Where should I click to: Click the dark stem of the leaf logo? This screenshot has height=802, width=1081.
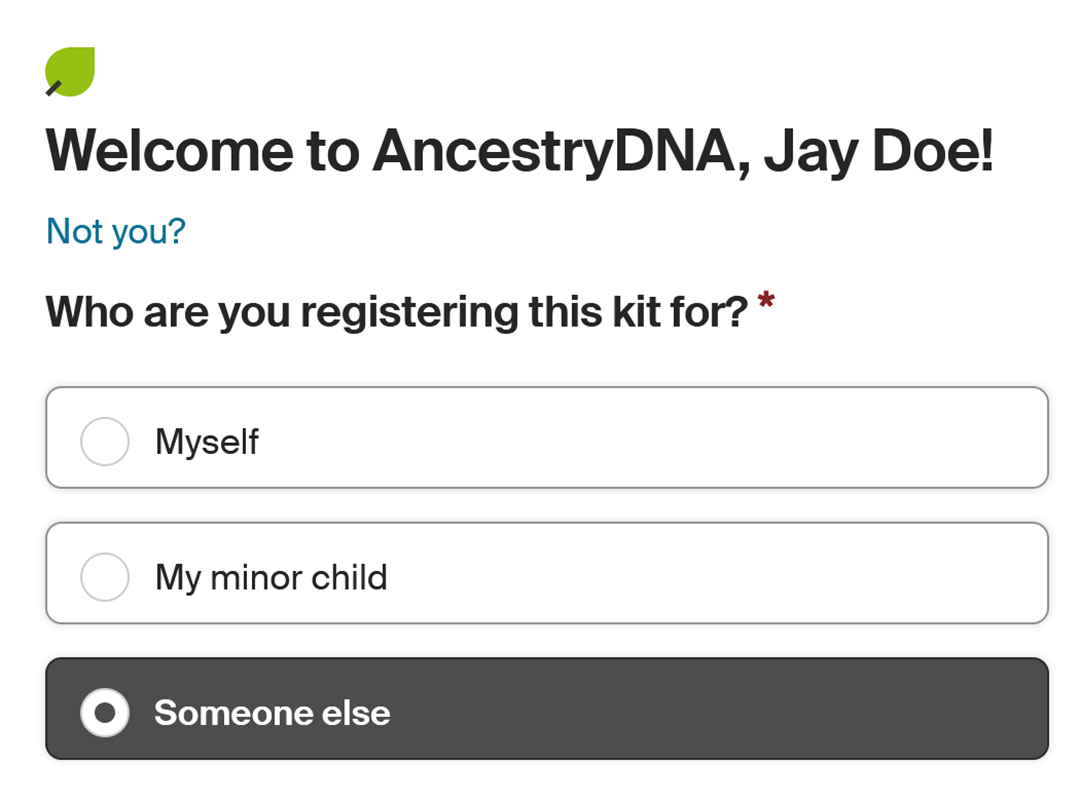pos(53,90)
